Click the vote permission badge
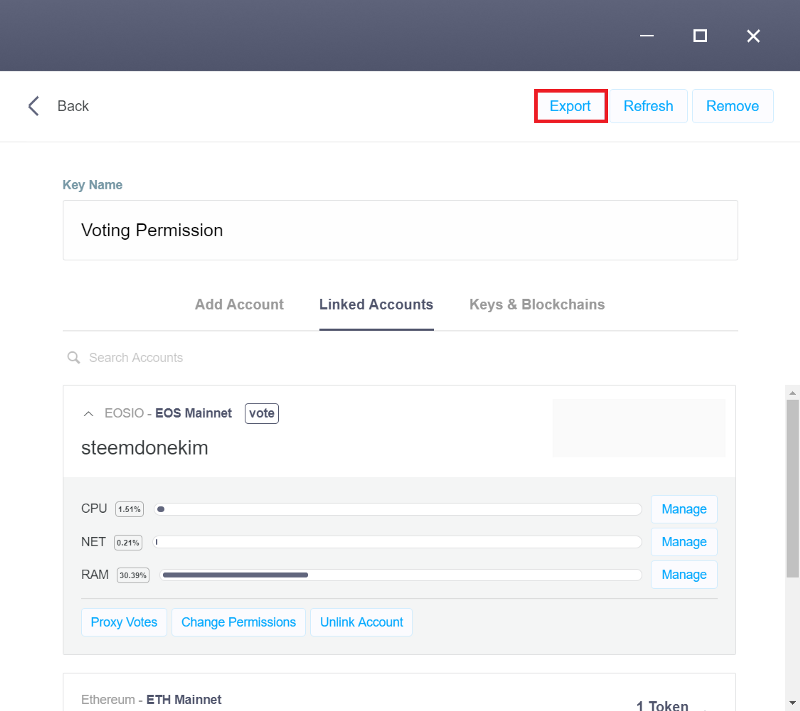Screen dimensions: 800x711 coord(262,413)
